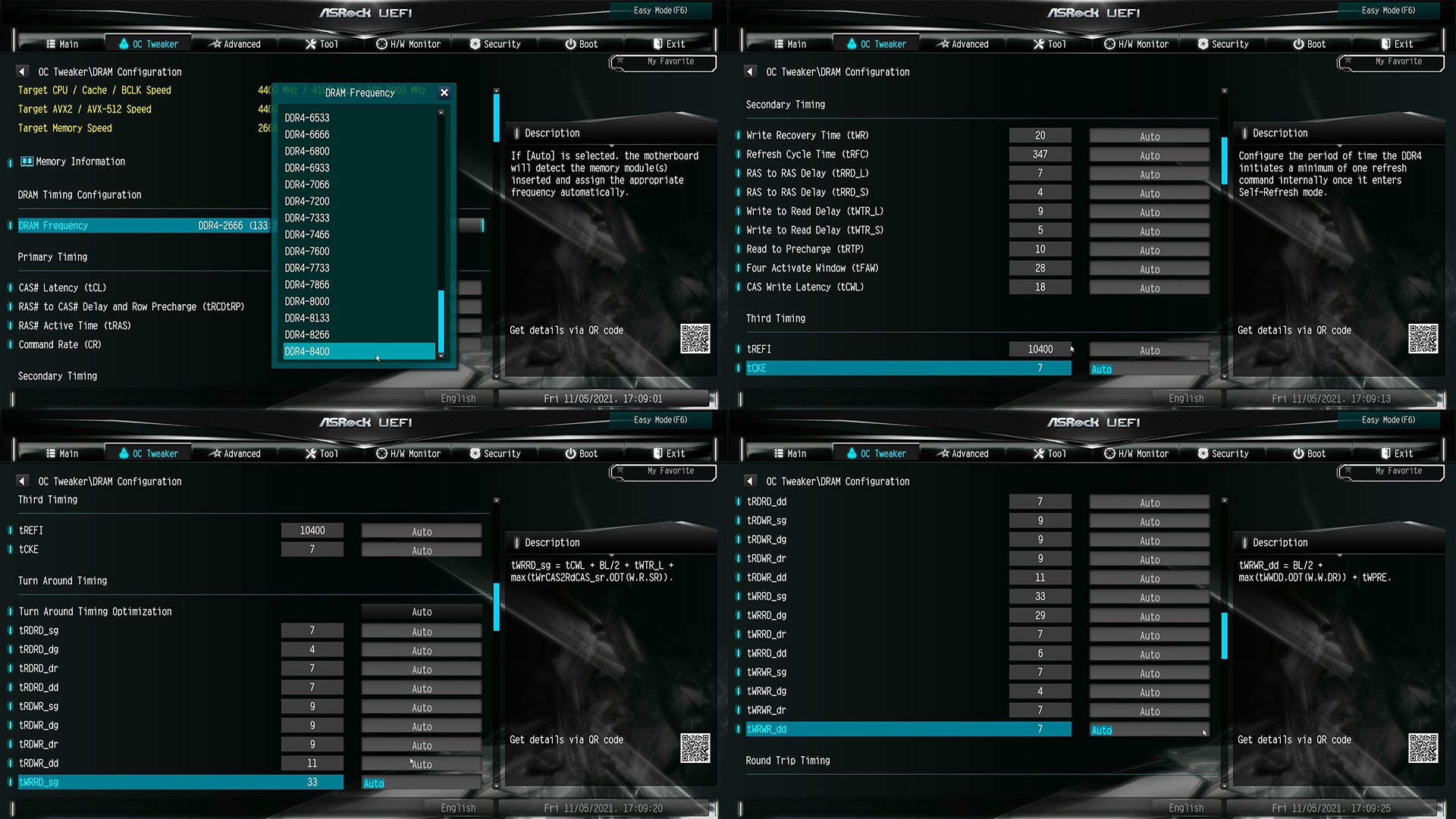This screenshot has width=1456, height=819.
Task: Click Exit door icon in the 17:09:25 panel
Action: tap(1385, 453)
